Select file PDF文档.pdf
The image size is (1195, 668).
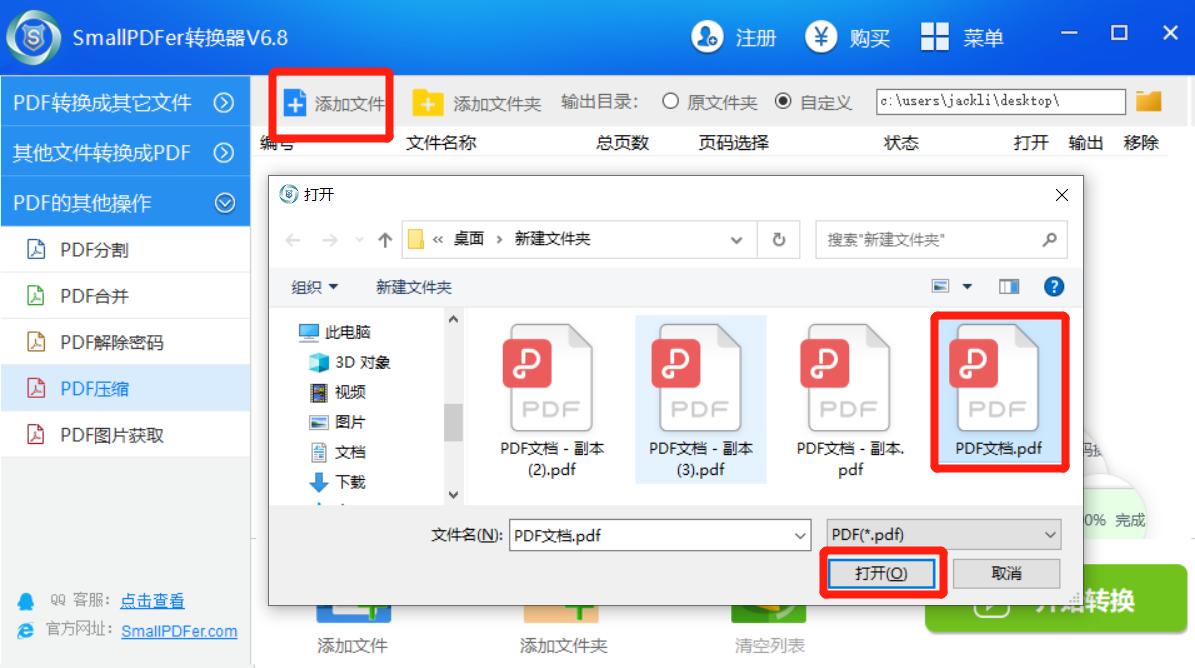click(x=998, y=392)
